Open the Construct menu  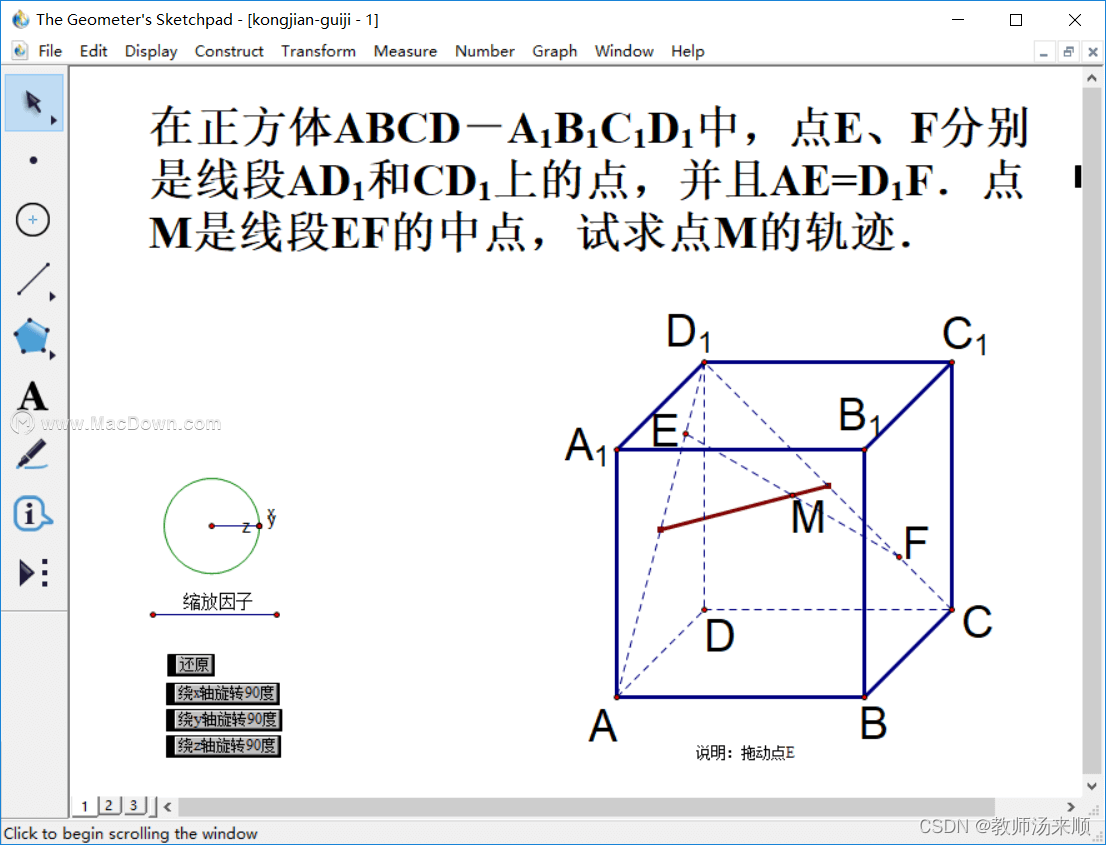click(x=229, y=51)
